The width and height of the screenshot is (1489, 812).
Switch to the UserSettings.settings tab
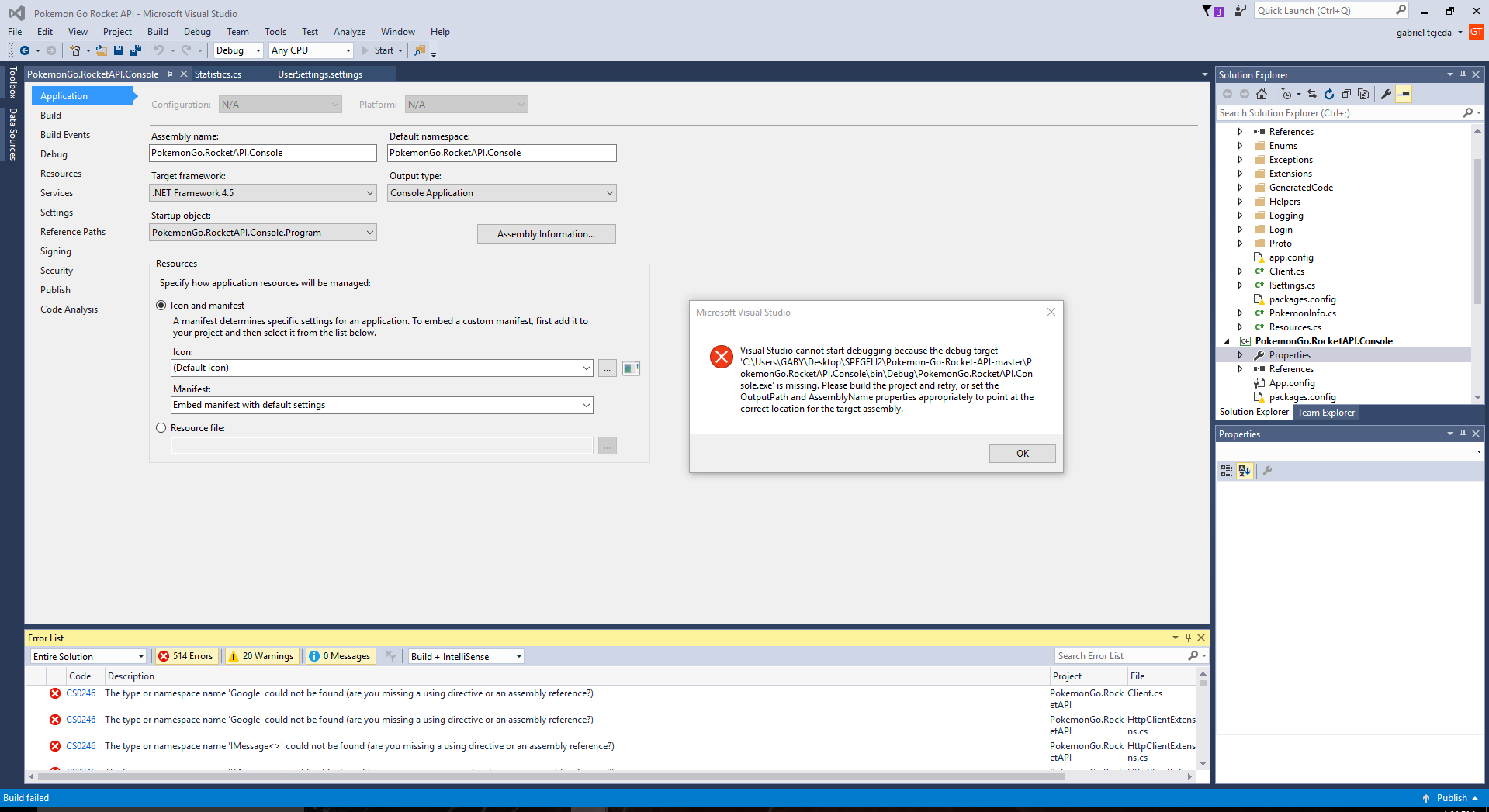coord(320,74)
